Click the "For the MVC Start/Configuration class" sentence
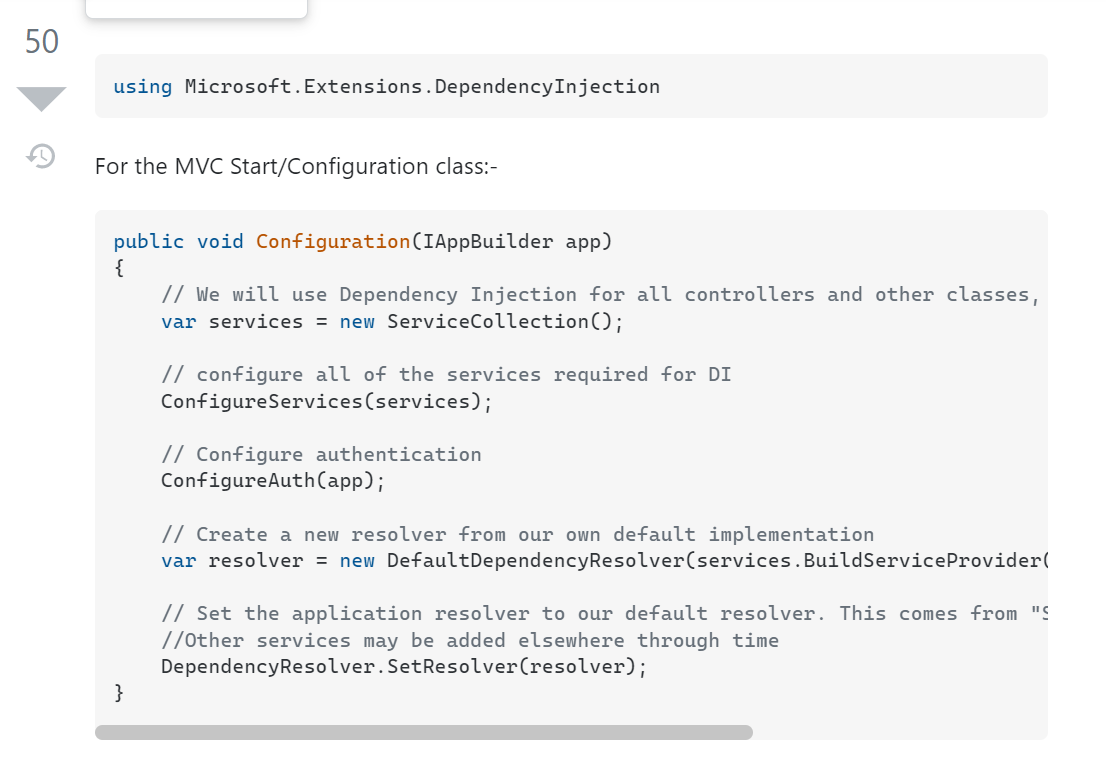Image resolution: width=1106 pixels, height=768 pixels. [x=296, y=166]
